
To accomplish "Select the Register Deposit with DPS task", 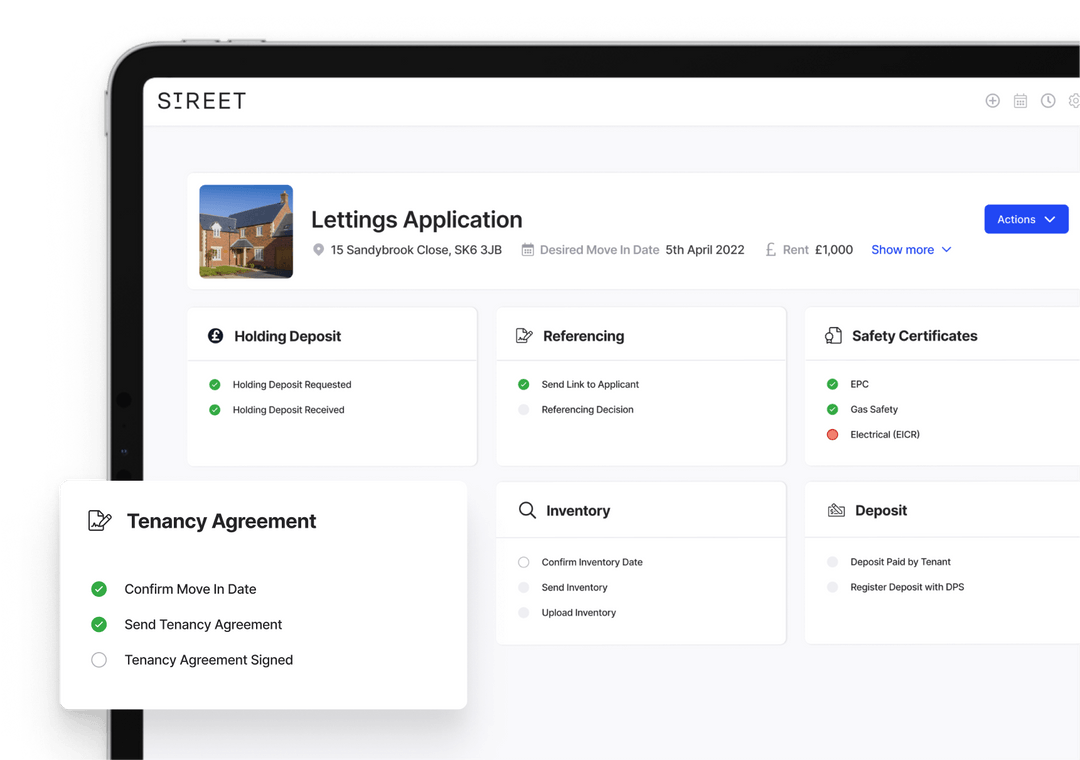I will [x=905, y=587].
